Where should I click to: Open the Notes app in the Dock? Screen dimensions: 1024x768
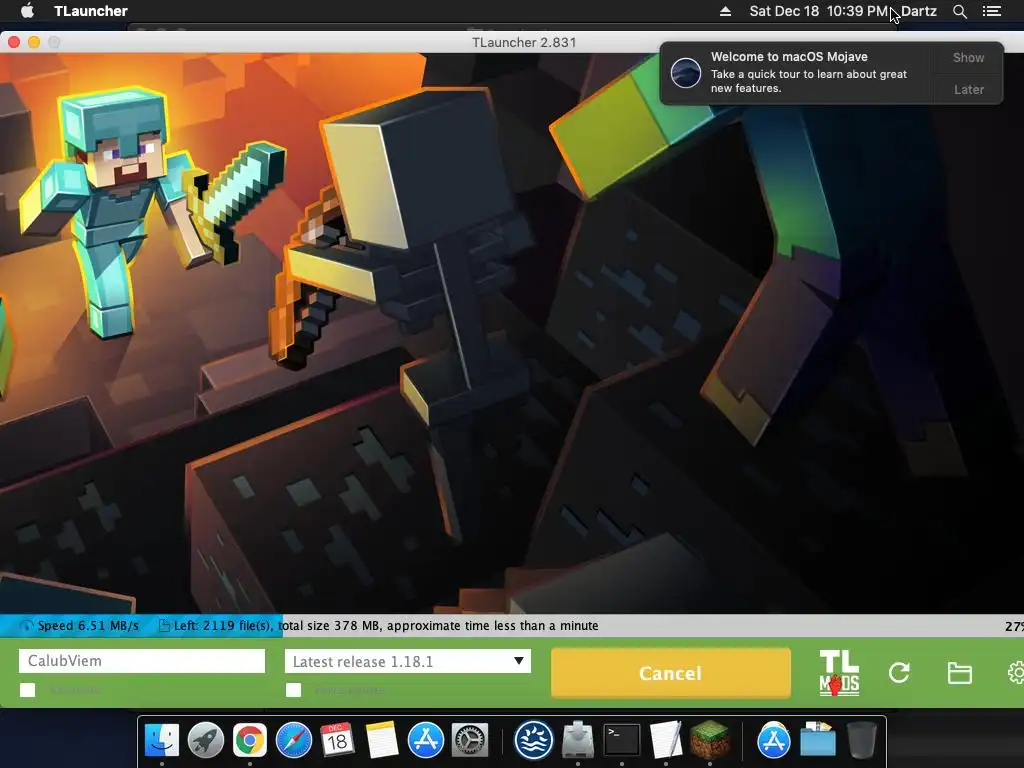pyautogui.click(x=381, y=741)
